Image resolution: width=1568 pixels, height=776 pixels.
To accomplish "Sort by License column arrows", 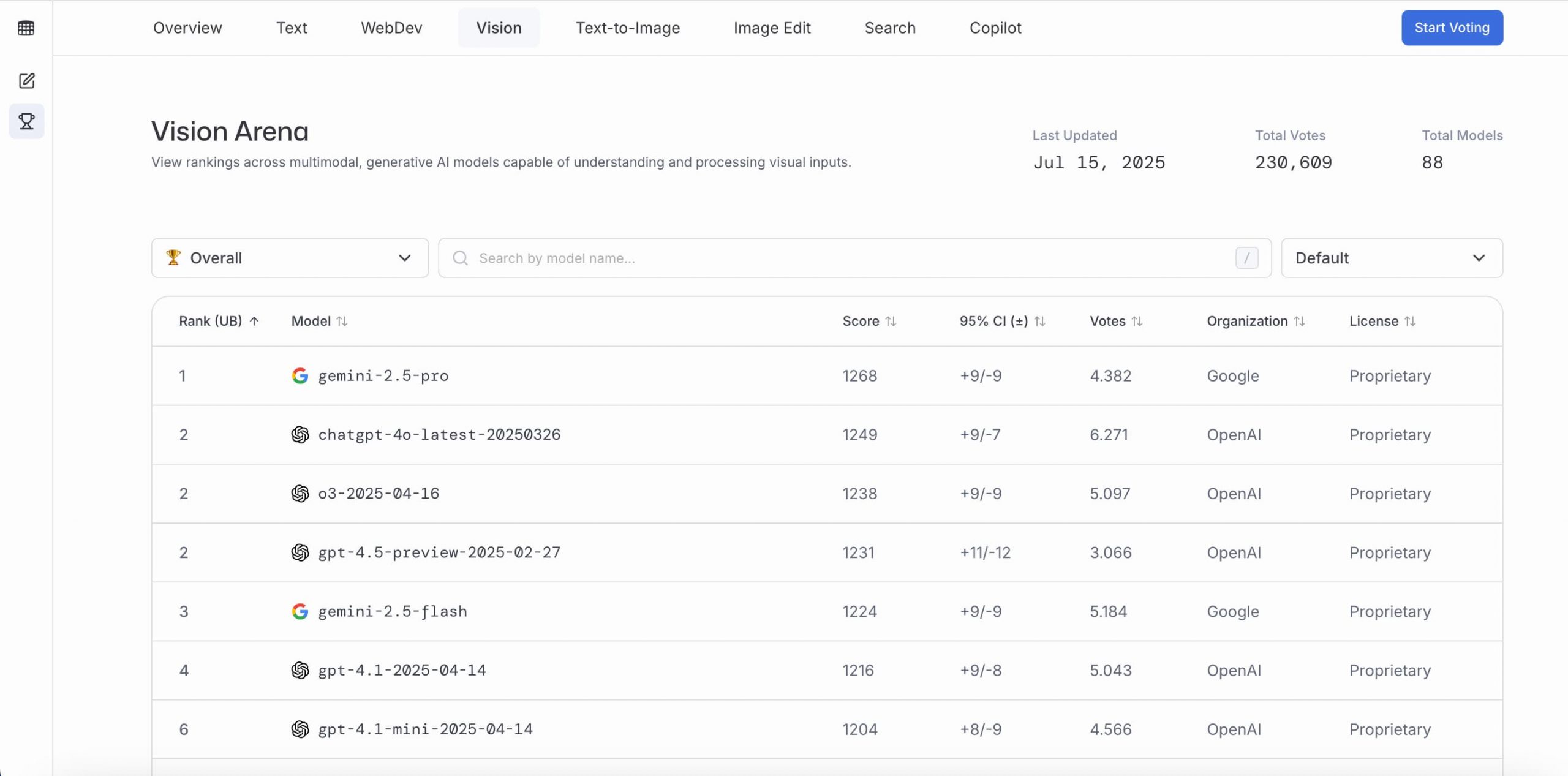I will pos(1410,321).
